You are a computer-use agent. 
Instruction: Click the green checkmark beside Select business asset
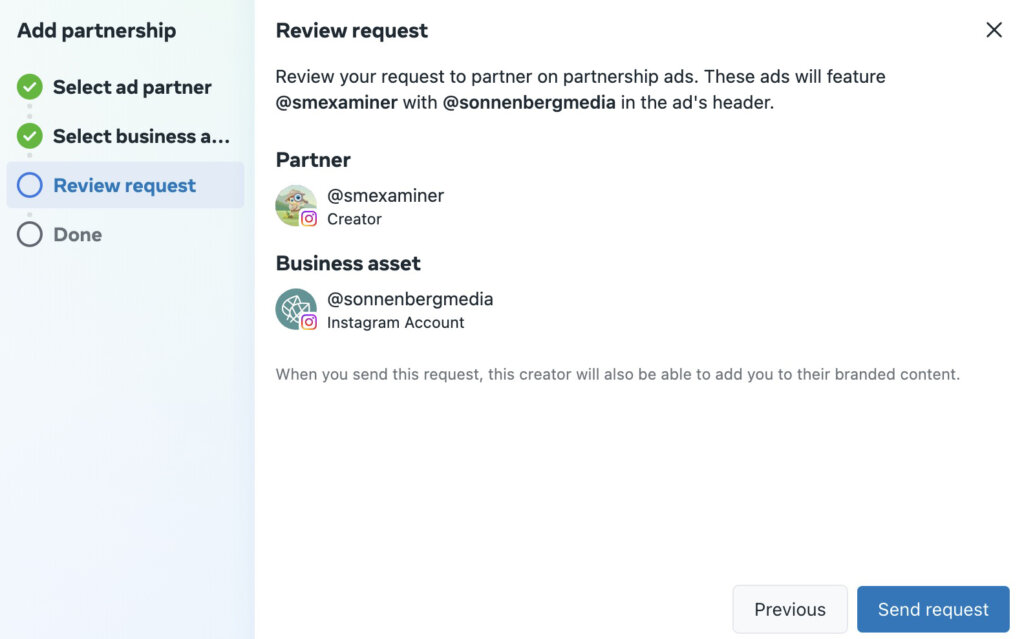tap(30, 136)
